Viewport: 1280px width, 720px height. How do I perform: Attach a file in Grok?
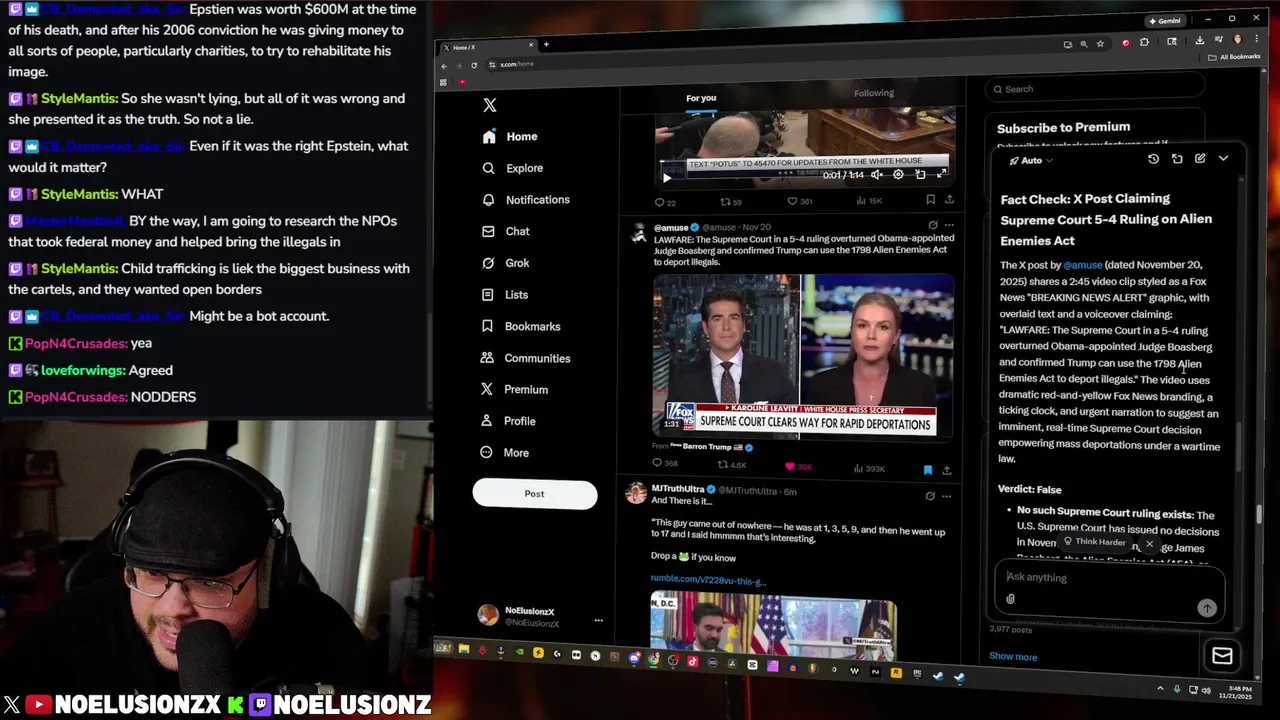point(1010,599)
